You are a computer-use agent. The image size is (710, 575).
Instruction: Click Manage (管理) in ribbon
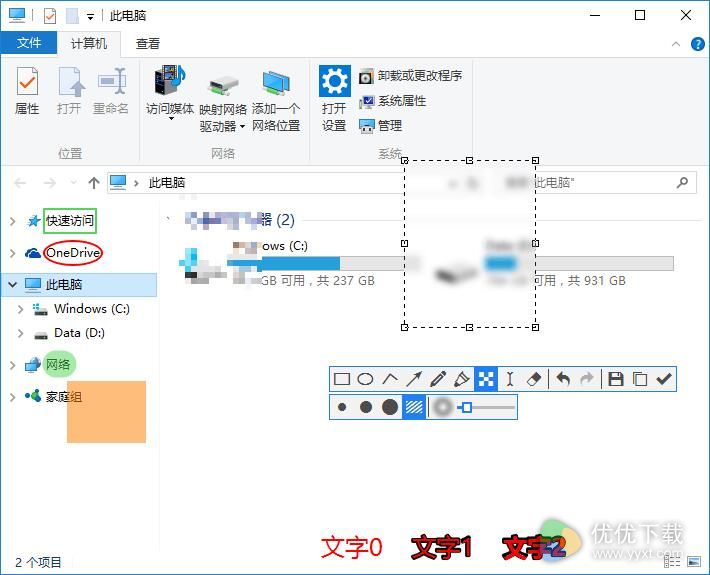point(381,125)
